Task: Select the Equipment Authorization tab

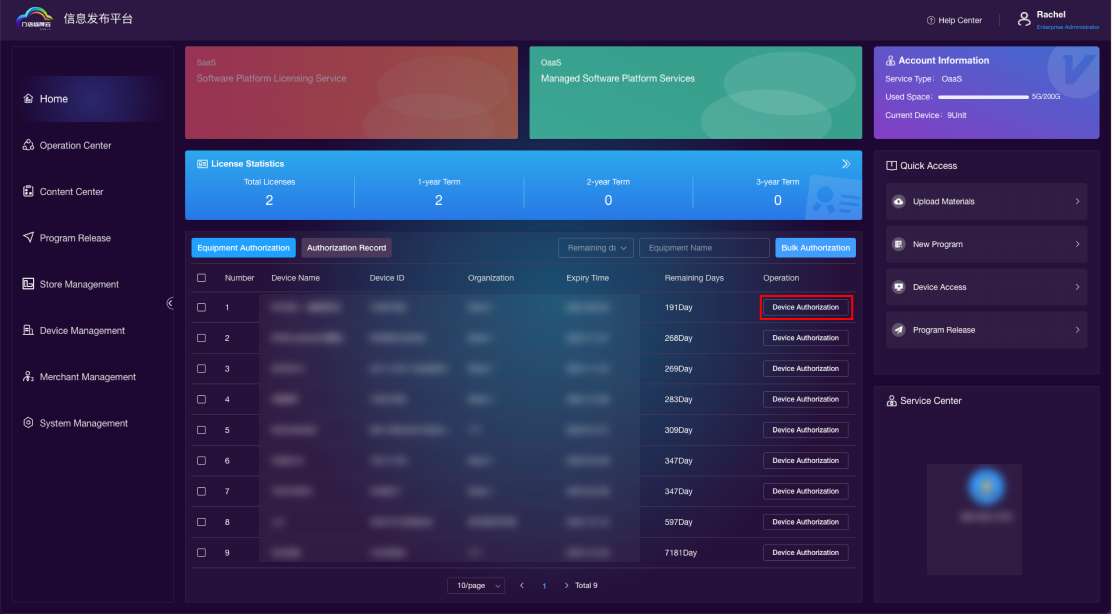Action: coord(243,248)
